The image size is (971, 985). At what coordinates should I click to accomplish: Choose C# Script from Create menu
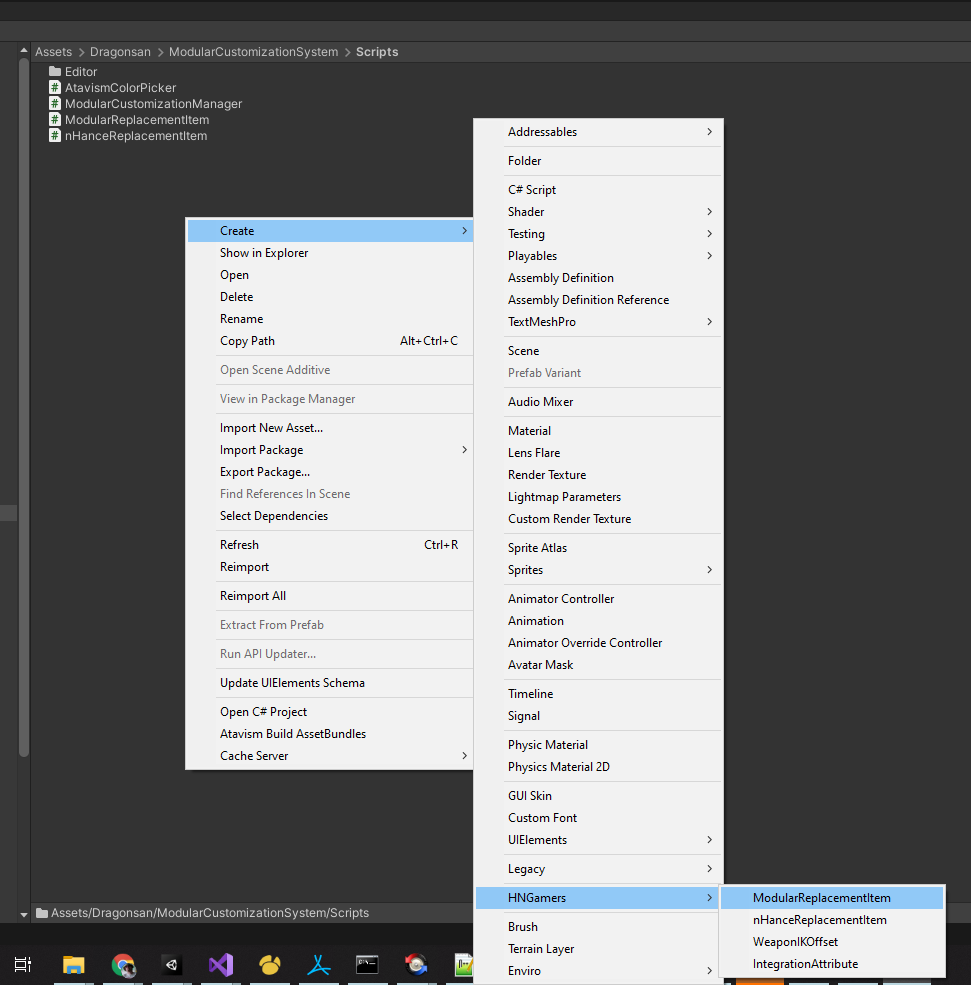click(532, 190)
